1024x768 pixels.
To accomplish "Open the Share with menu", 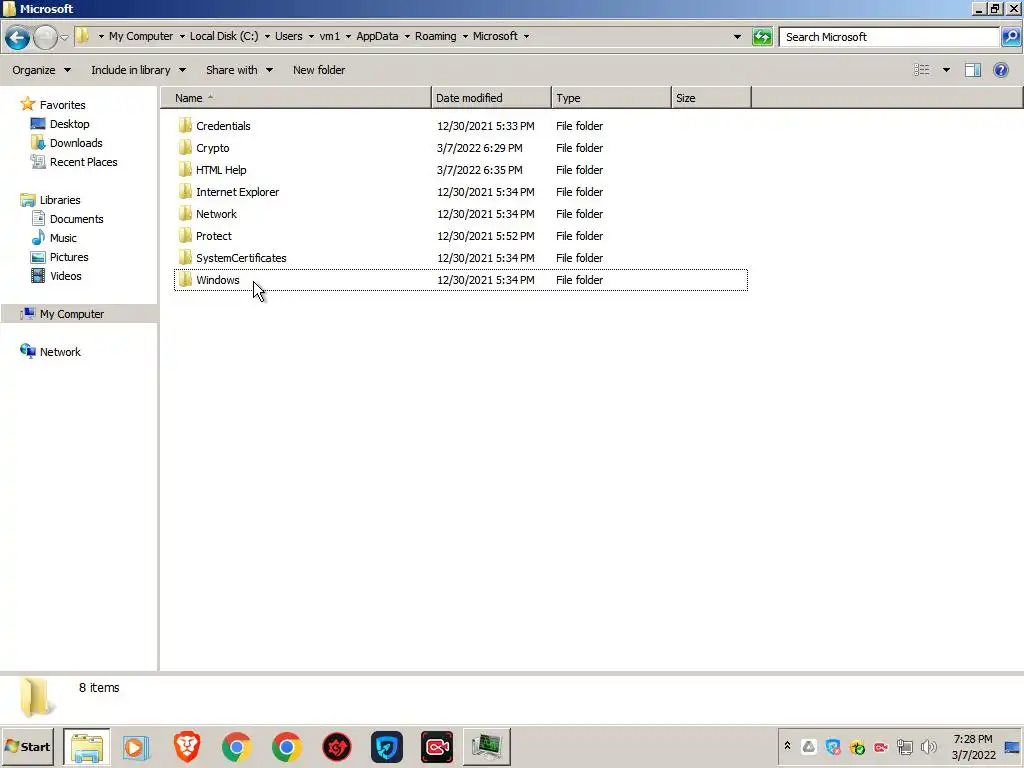I will tap(239, 70).
